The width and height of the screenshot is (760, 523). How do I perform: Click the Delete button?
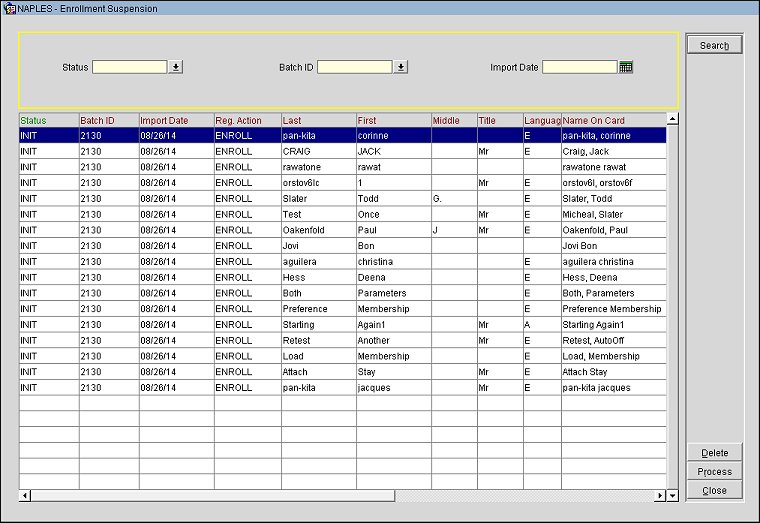point(714,453)
